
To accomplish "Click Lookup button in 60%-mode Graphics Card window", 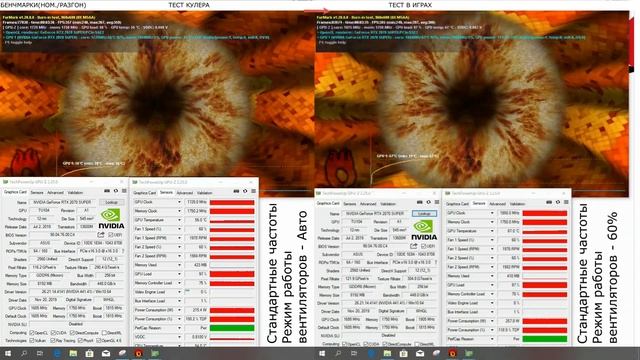I will 424,213.
